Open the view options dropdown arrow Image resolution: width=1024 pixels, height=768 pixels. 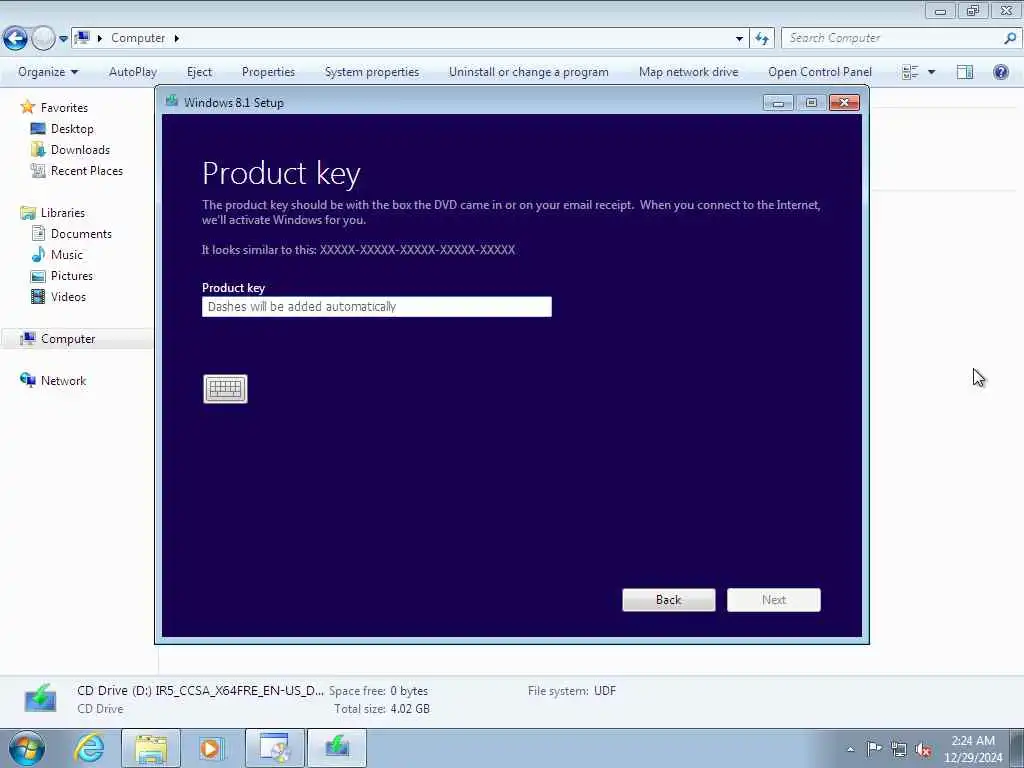[x=931, y=72]
